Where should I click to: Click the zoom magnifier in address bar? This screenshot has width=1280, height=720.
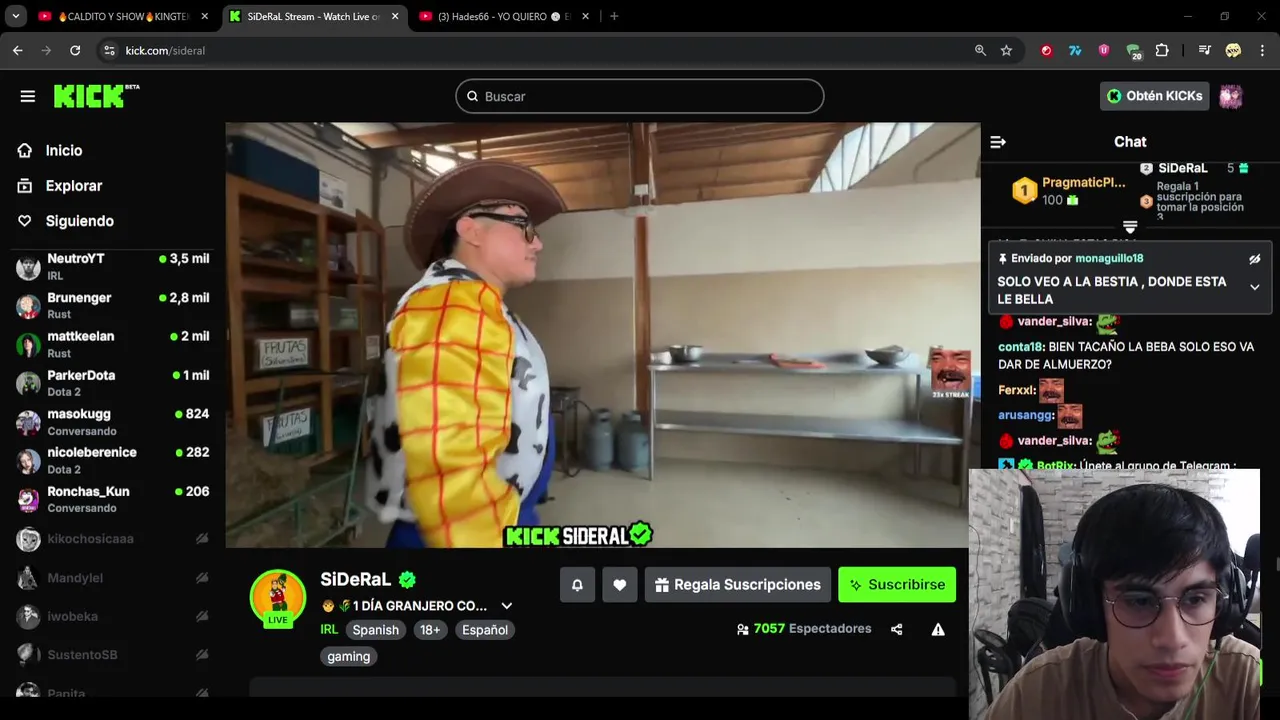(x=980, y=50)
